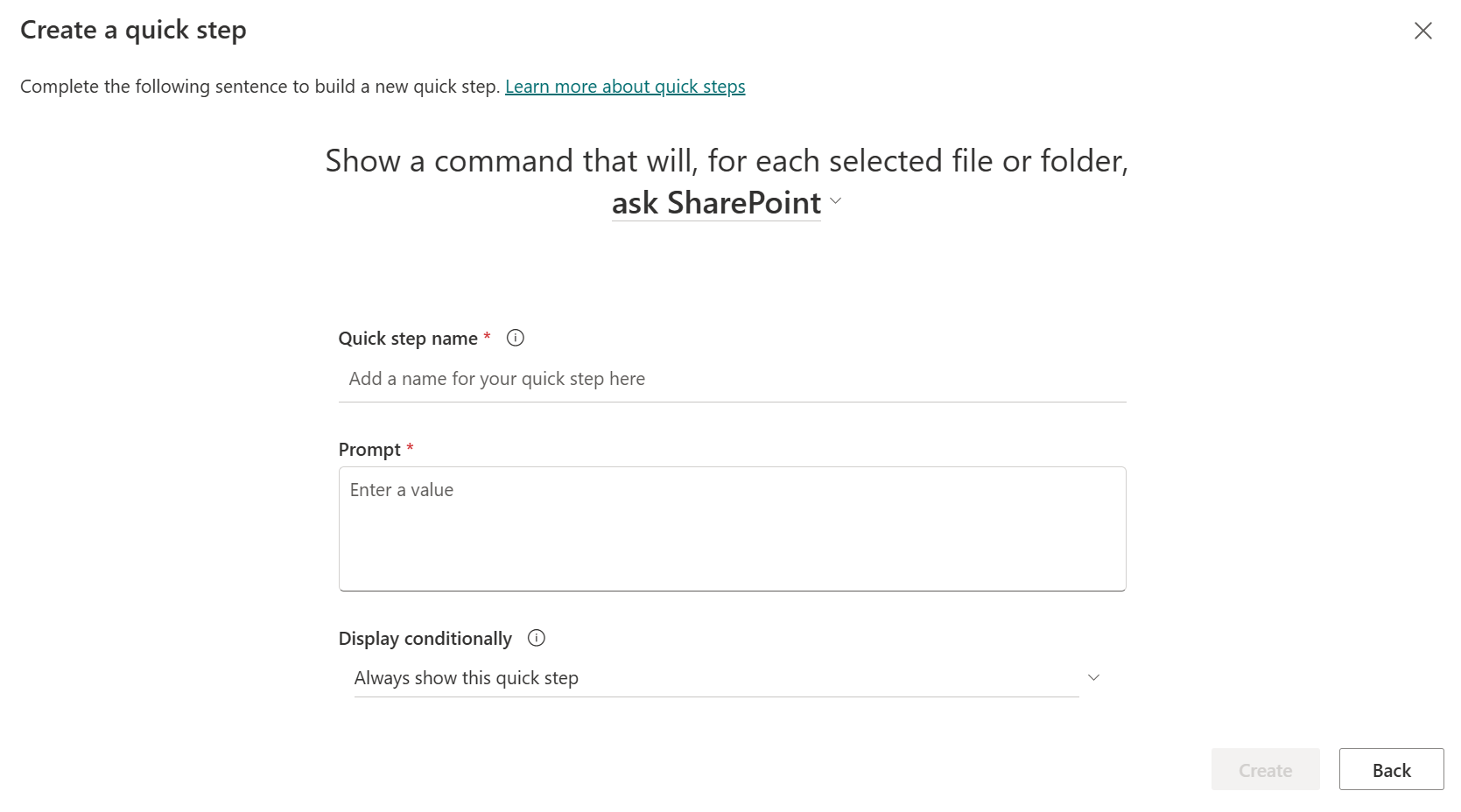This screenshot has height=812, width=1461.
Task: Open the Learn more about quick steps link
Action: pyautogui.click(x=625, y=87)
